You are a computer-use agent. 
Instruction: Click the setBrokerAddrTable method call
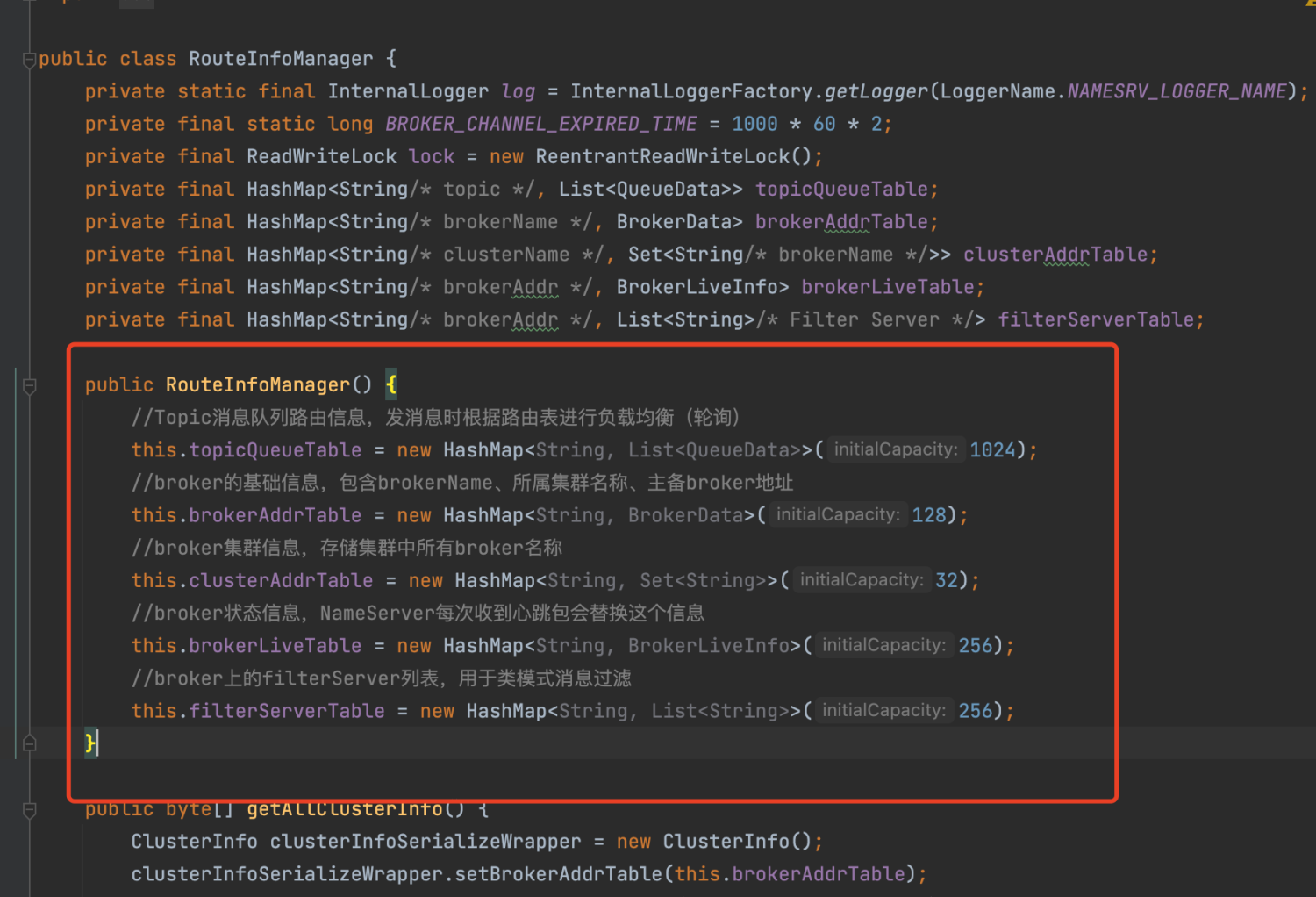point(558,874)
